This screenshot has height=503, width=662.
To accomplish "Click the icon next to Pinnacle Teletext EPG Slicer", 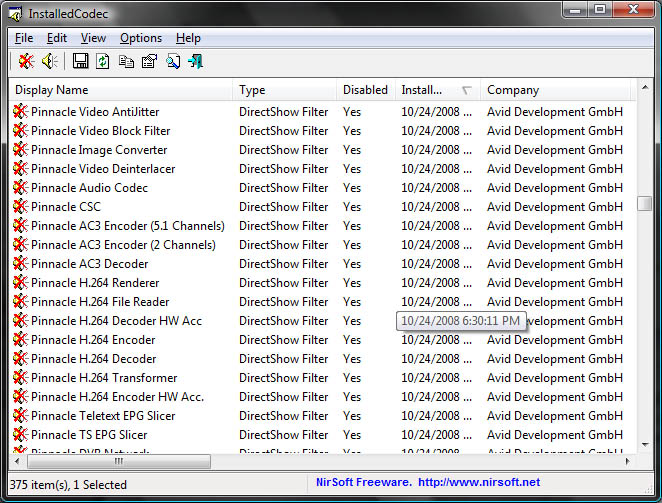I will pyautogui.click(x=20, y=416).
